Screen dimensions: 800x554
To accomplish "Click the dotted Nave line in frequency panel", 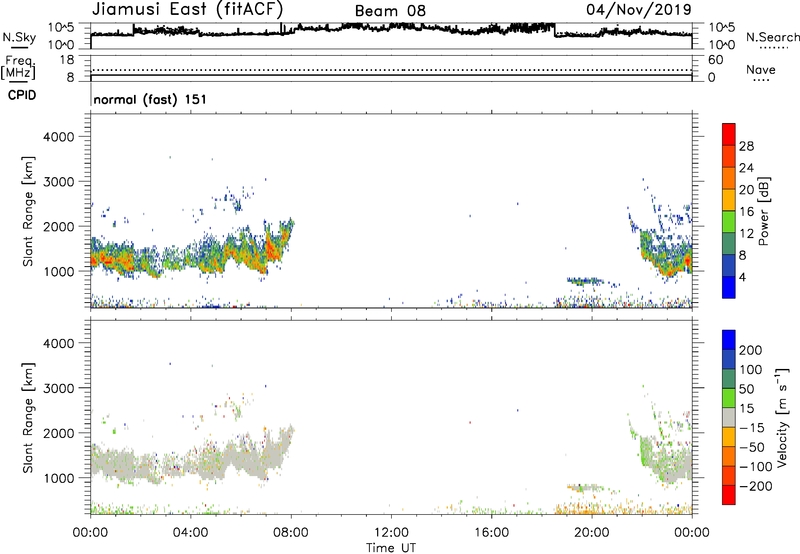I will coord(391,70).
